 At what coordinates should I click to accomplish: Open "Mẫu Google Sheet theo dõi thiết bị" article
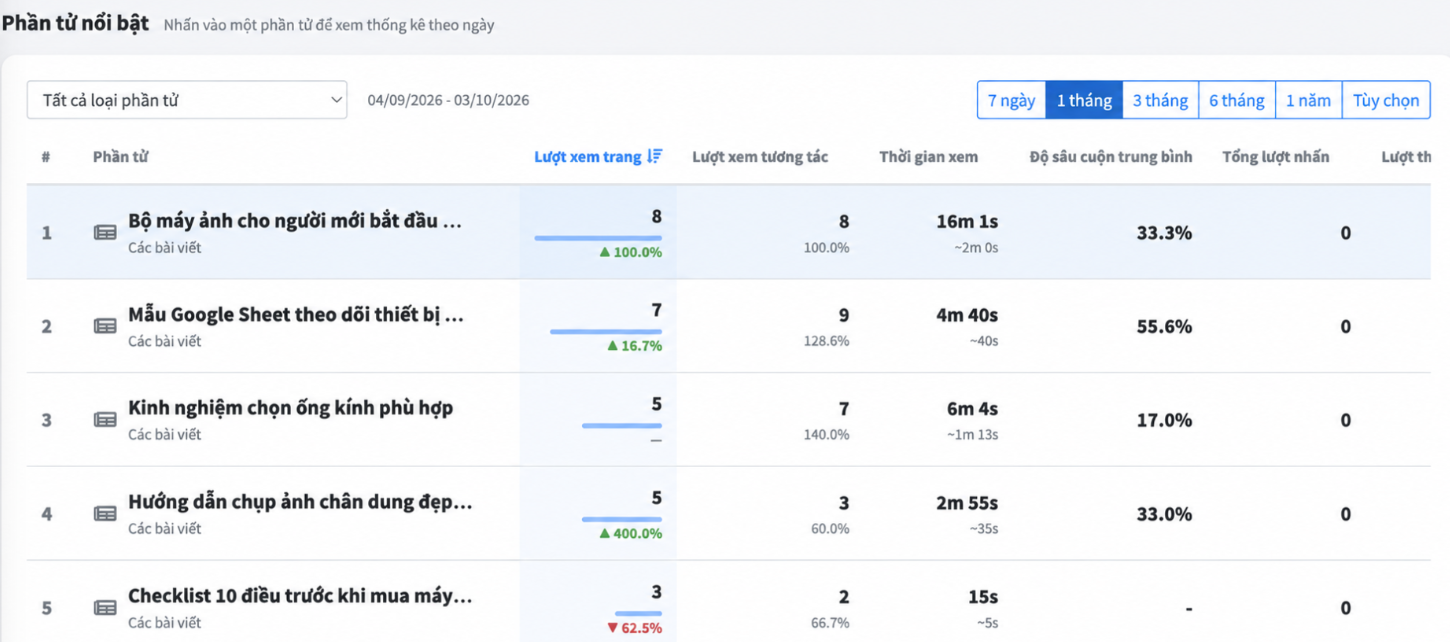coord(296,315)
